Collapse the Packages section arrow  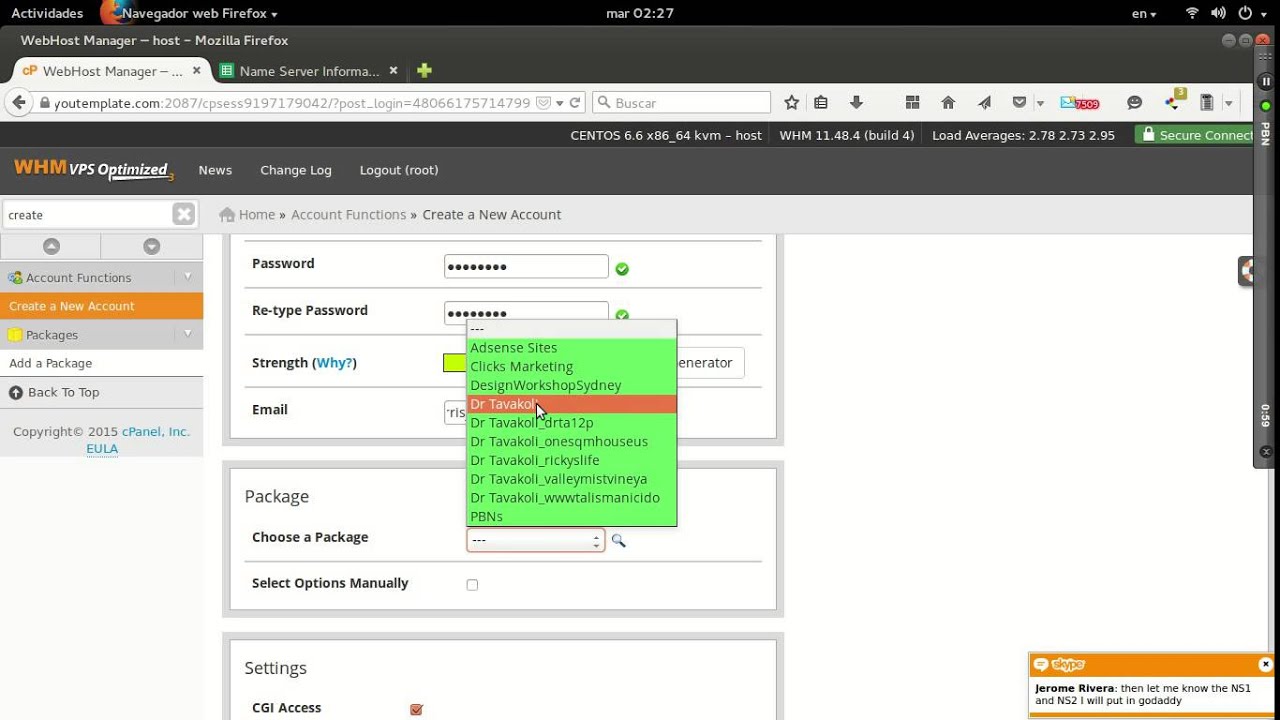(x=187, y=334)
